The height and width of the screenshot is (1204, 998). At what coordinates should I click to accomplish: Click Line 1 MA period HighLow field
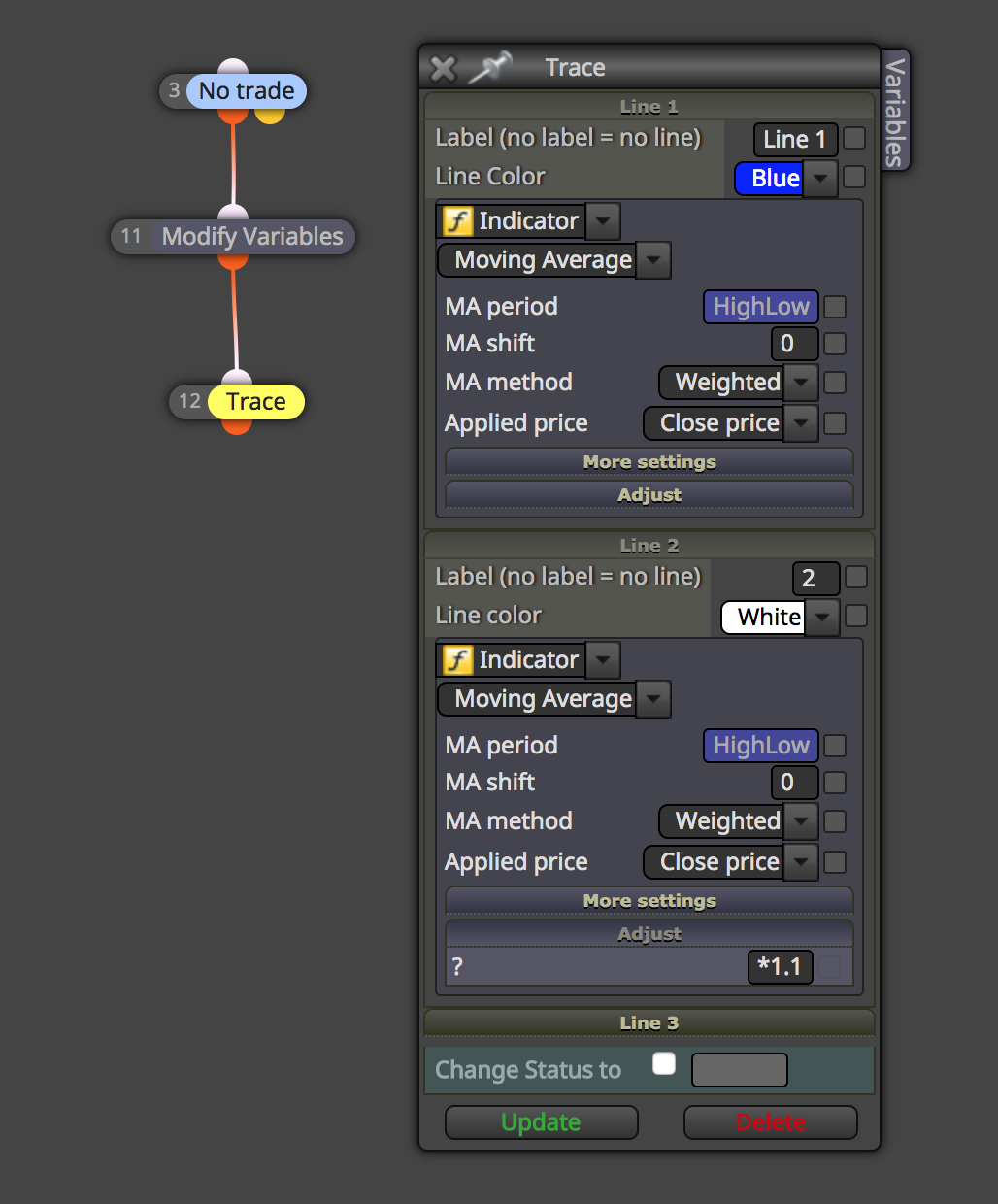point(761,307)
